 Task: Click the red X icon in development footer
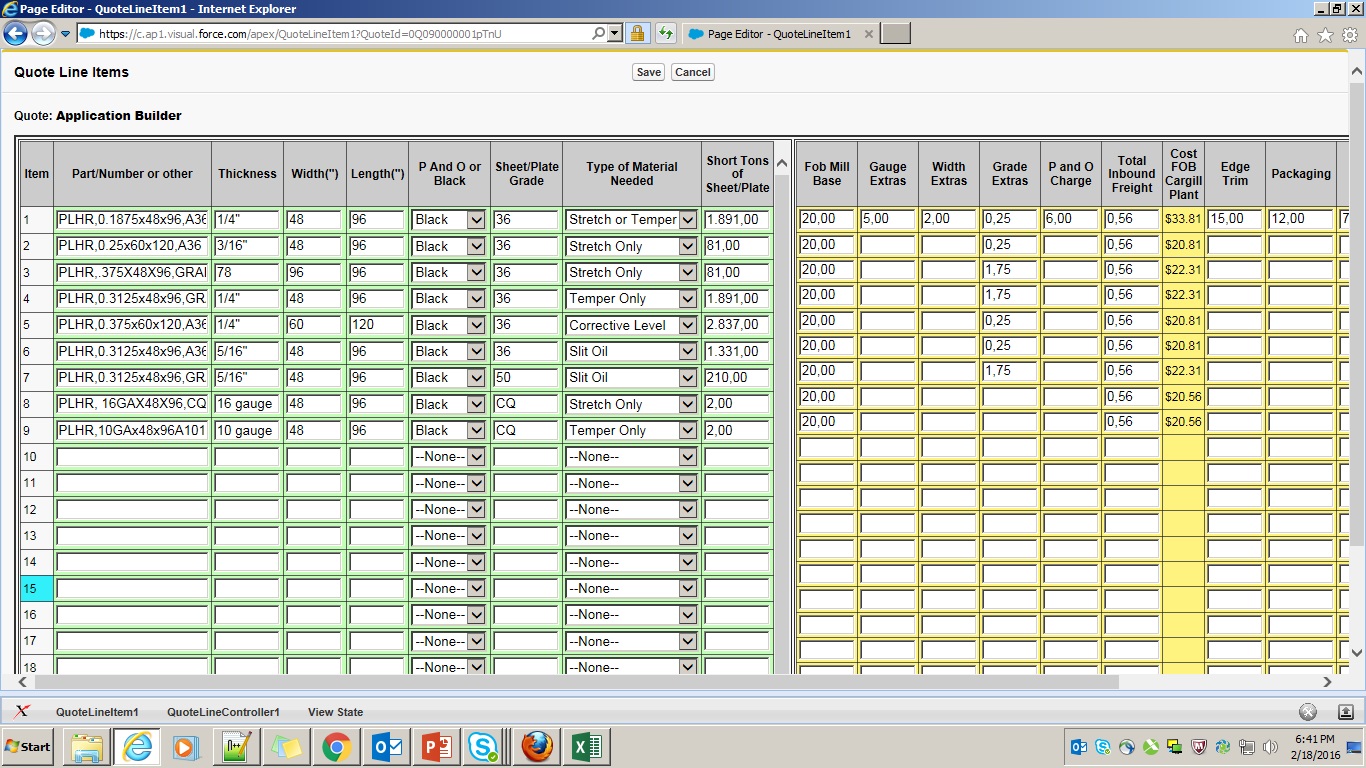[x=21, y=712]
